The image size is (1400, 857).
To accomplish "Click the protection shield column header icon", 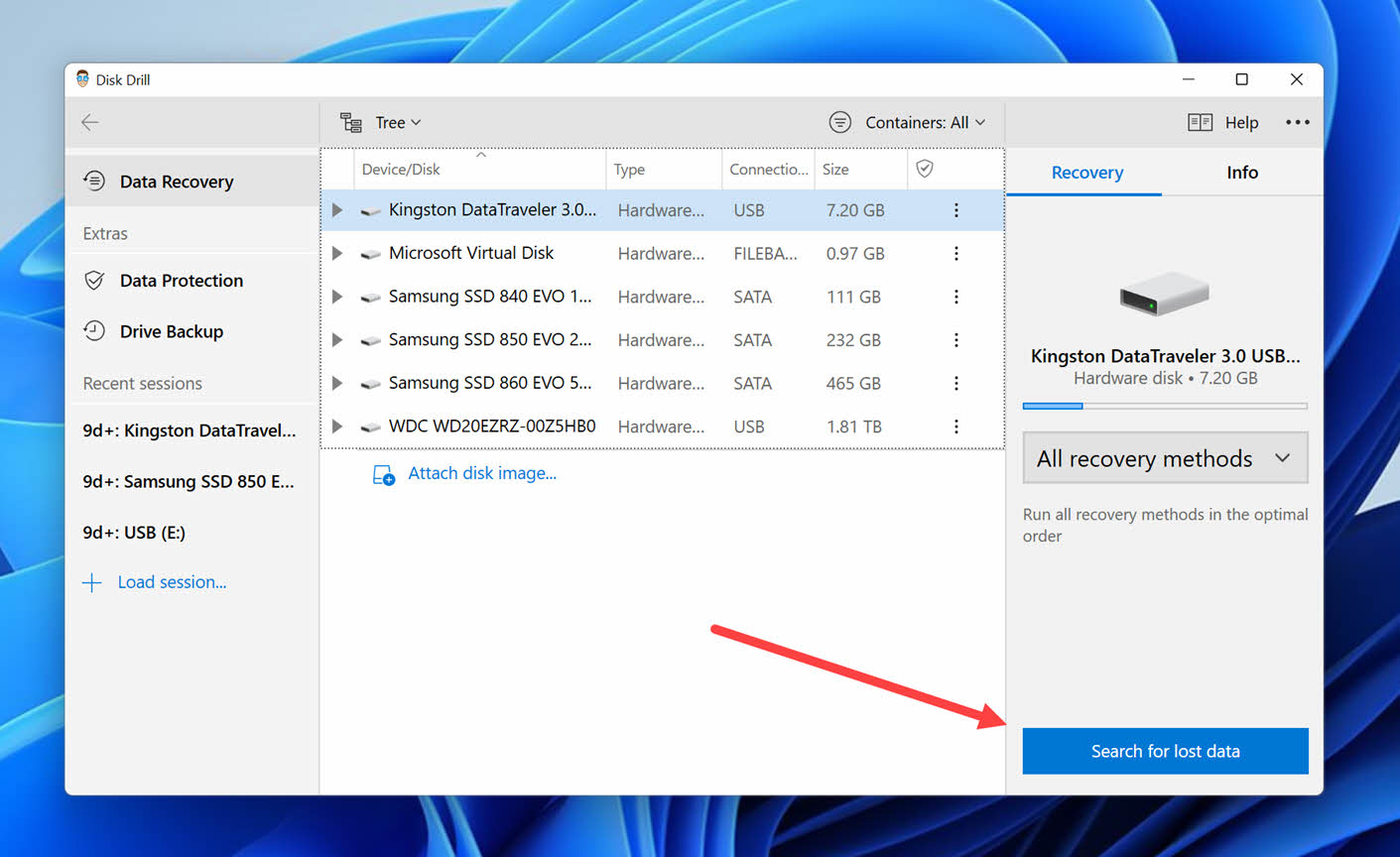I will click(925, 169).
